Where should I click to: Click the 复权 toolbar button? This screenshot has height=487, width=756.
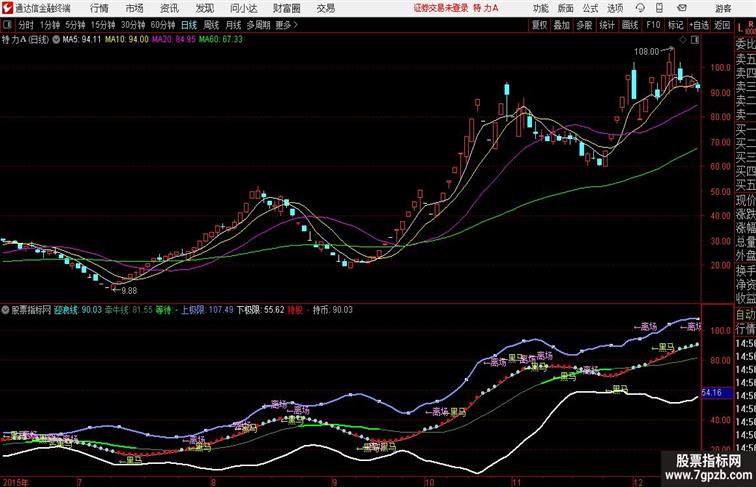point(539,25)
